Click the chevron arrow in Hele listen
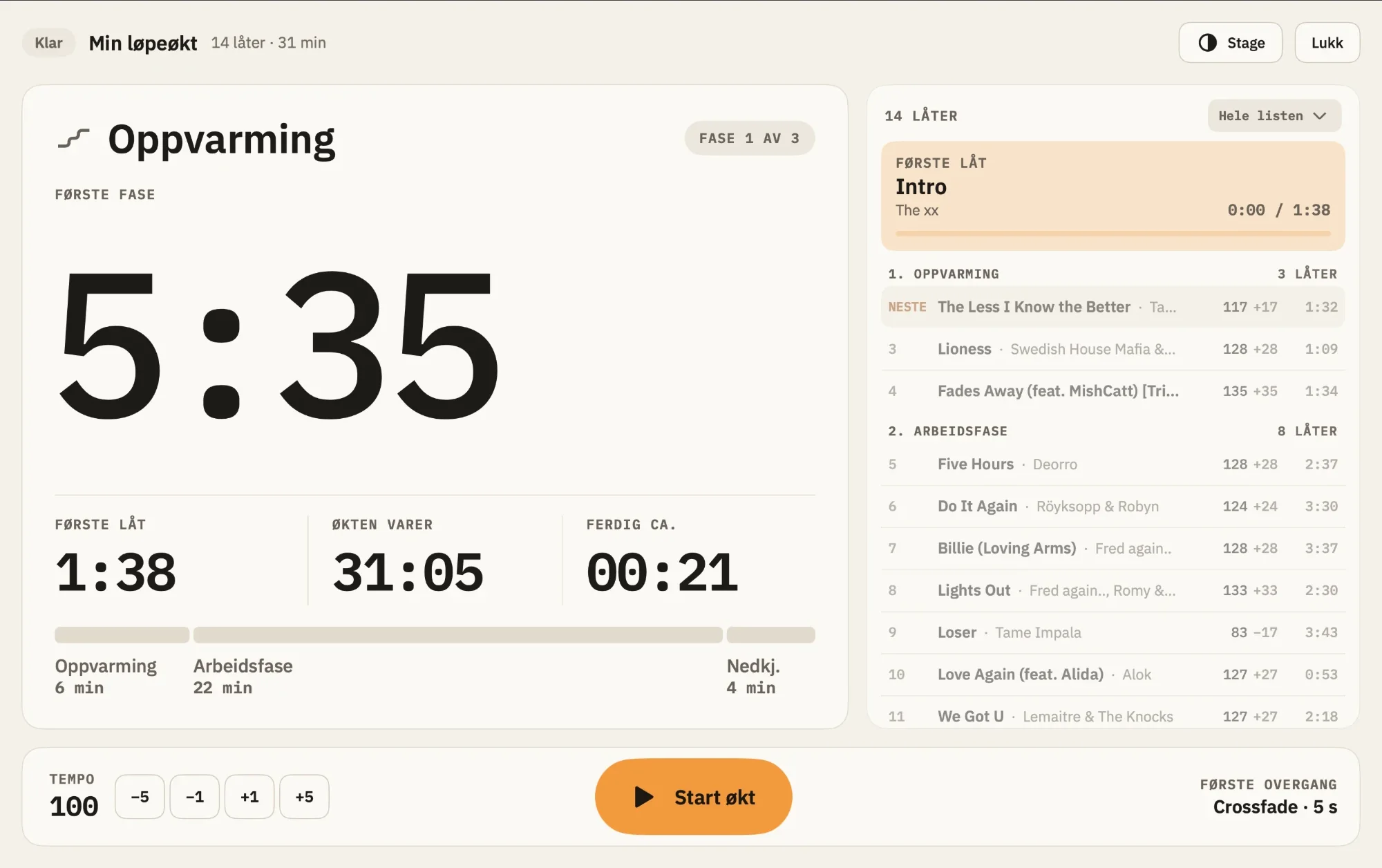Viewport: 1382px width, 868px height. point(1320,116)
